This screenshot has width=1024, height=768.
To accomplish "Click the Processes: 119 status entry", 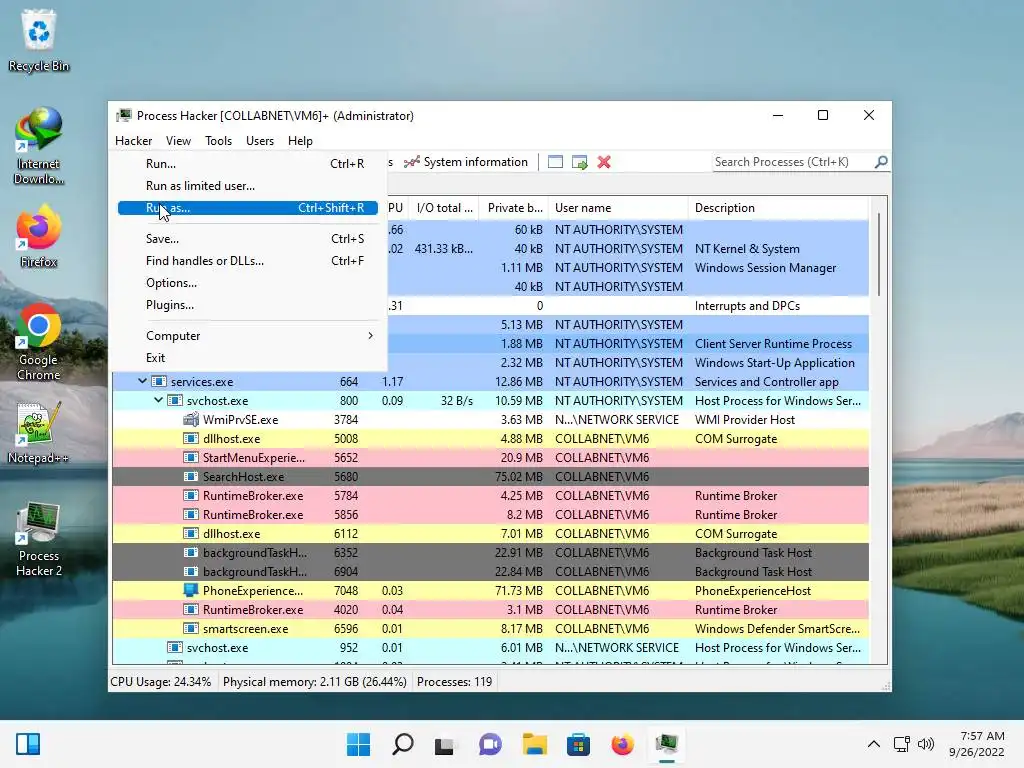I will (455, 682).
